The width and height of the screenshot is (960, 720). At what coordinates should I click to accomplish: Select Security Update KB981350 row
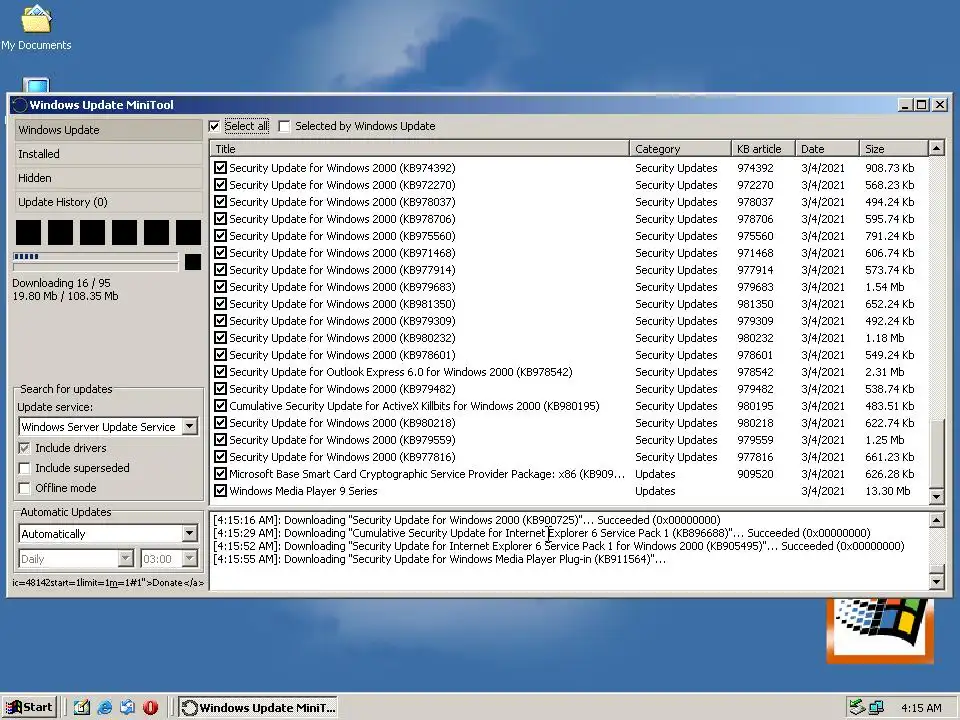tap(569, 304)
